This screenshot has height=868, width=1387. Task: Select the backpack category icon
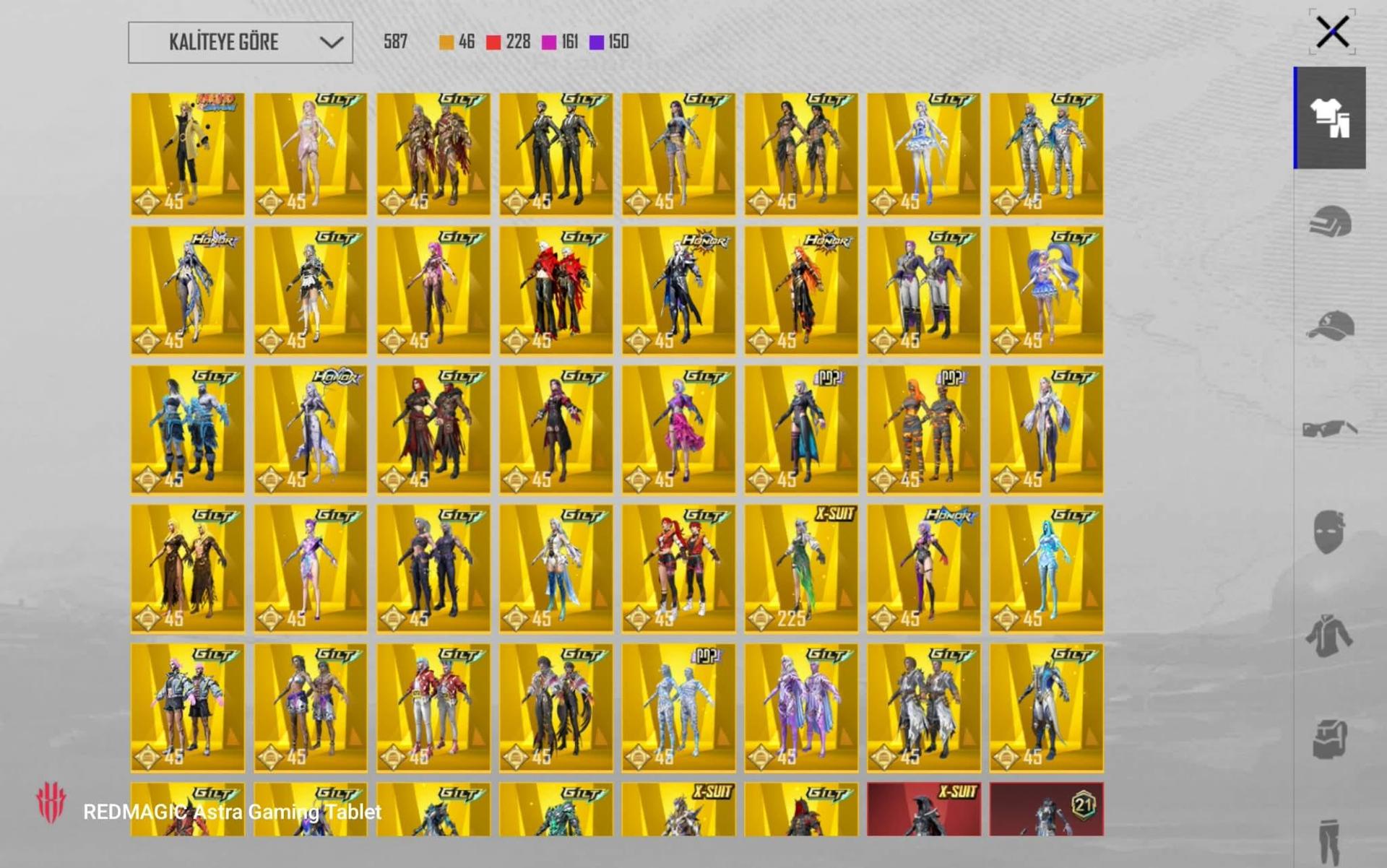pos(1330,739)
